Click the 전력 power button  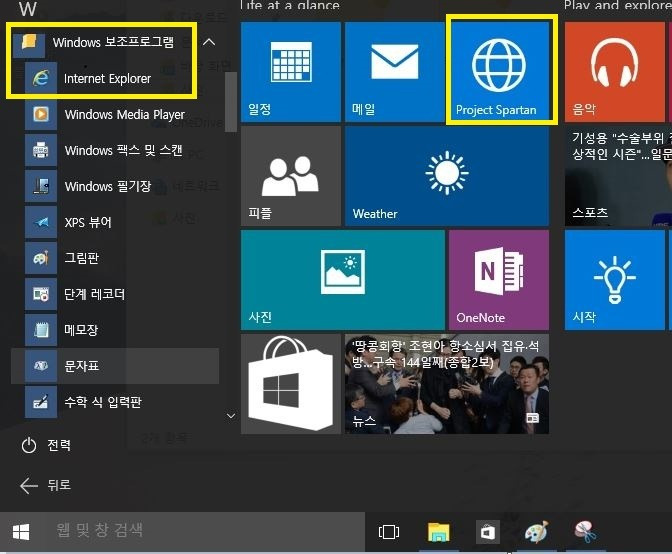pos(46,445)
